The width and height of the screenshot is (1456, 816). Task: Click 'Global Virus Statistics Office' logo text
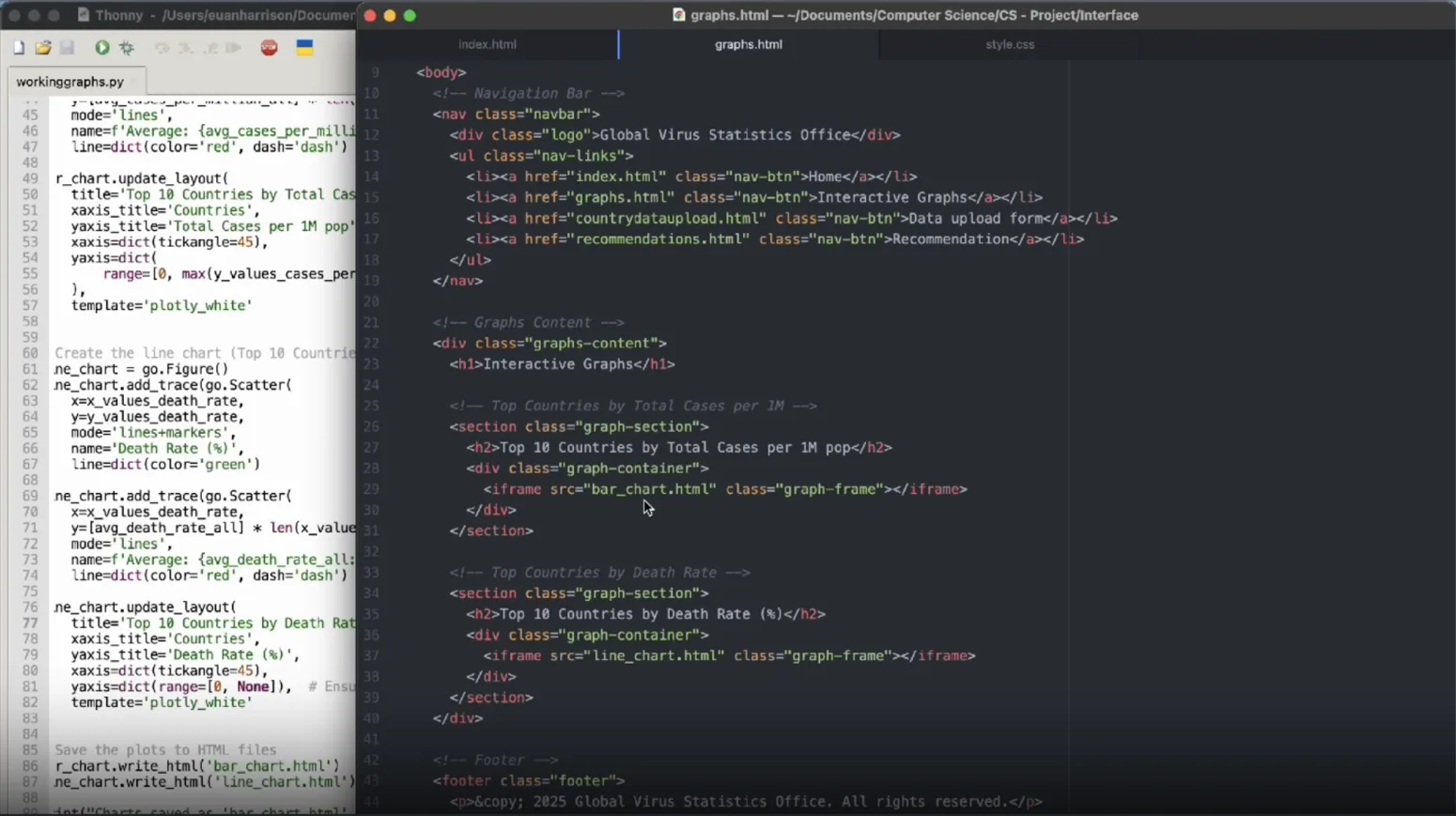725,135
